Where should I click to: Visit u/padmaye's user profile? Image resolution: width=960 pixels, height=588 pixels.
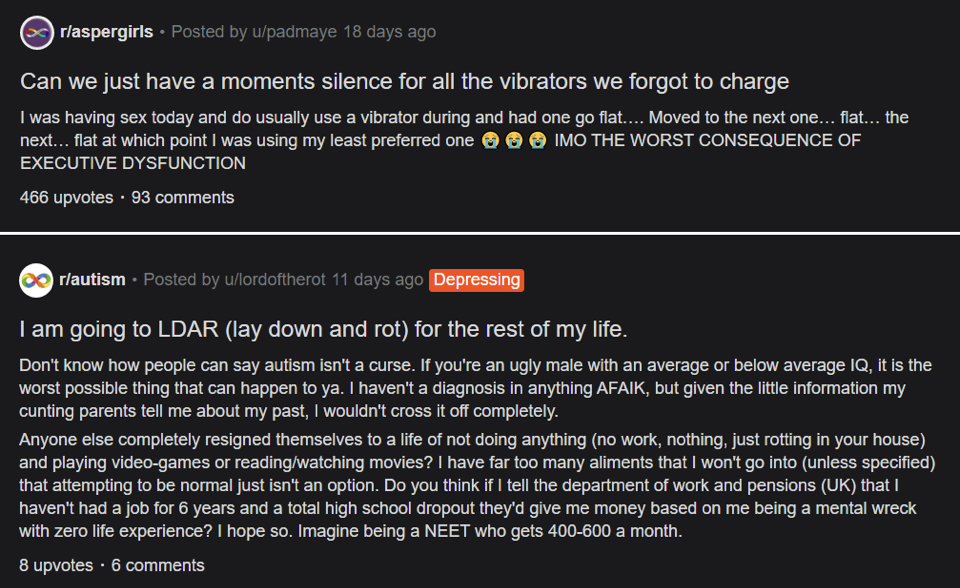[x=296, y=32]
